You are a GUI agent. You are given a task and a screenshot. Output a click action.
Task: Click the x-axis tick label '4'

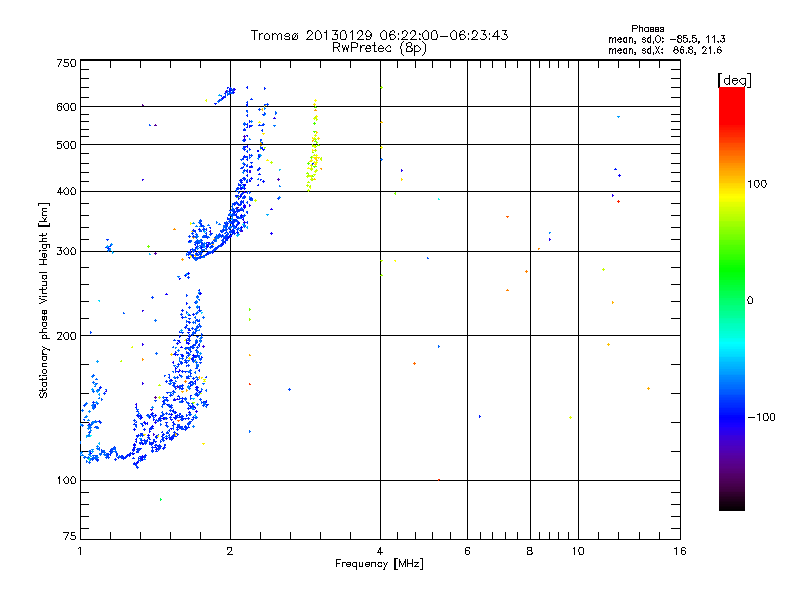(380, 551)
